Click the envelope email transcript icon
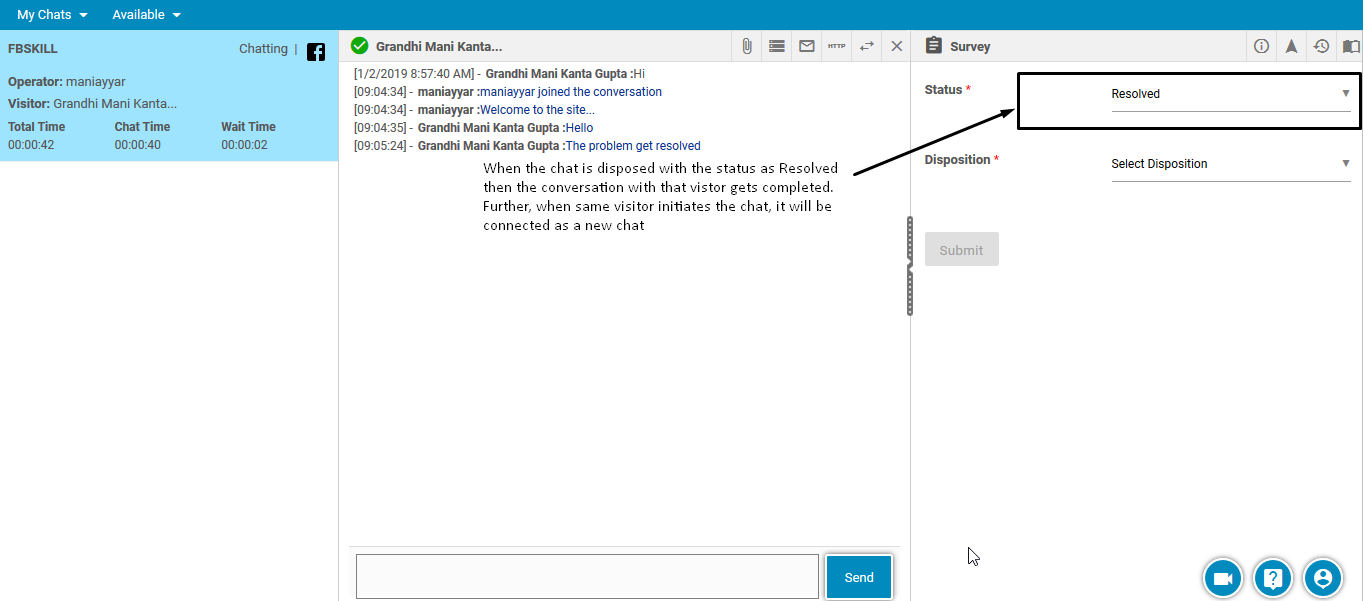 point(806,46)
